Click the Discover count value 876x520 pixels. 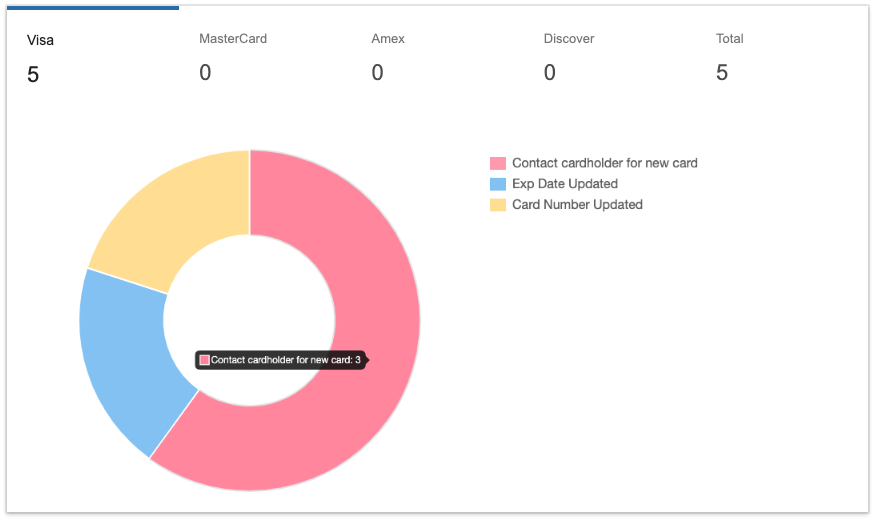[x=549, y=73]
